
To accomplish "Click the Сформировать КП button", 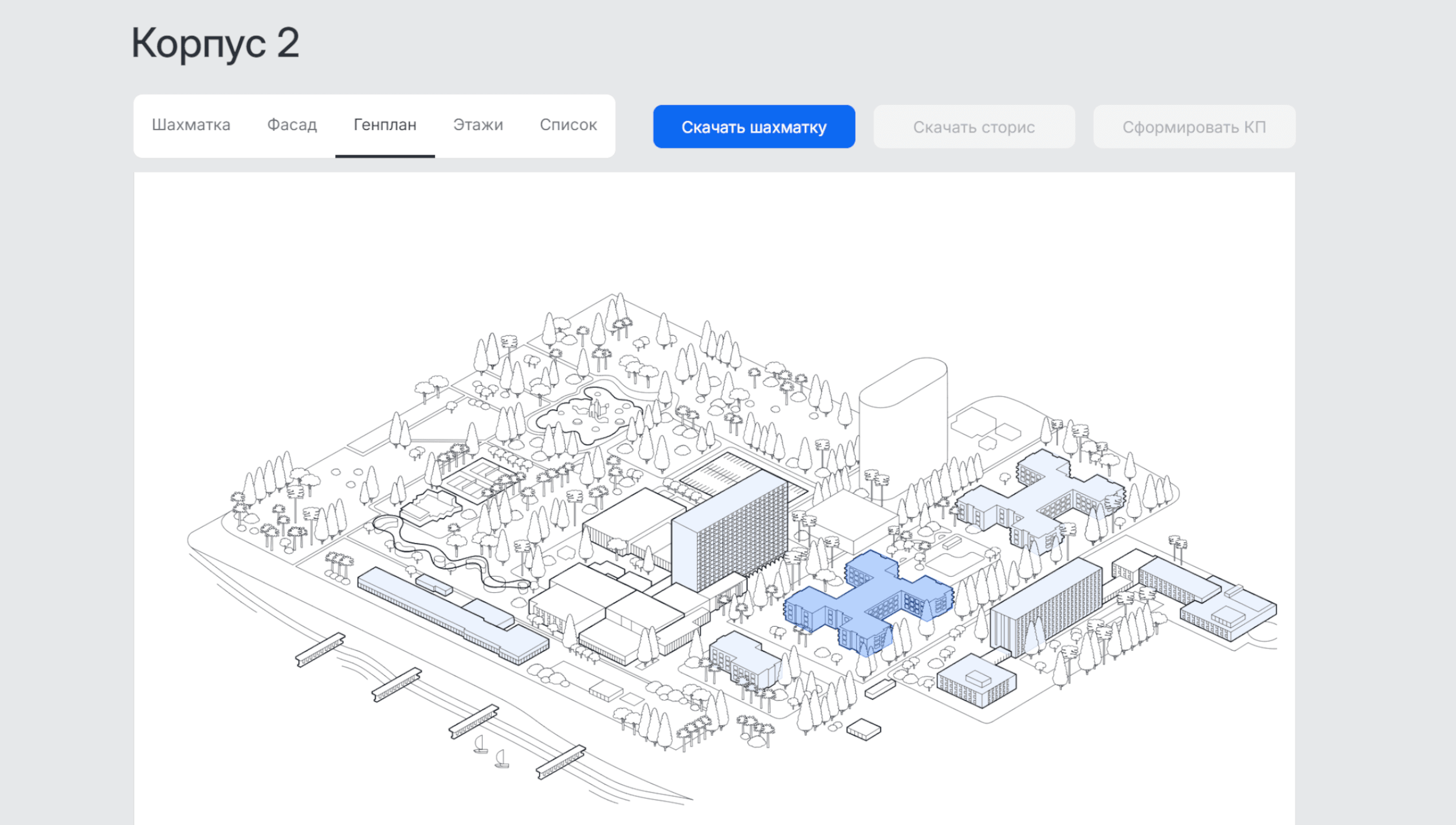I will pos(1194,127).
